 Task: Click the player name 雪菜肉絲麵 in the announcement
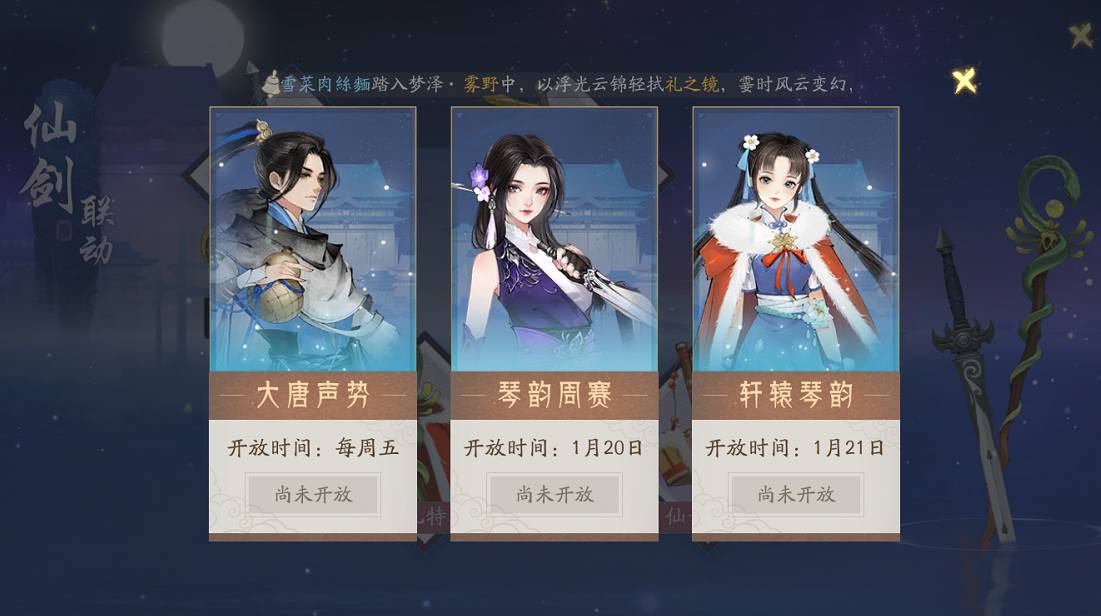pyautogui.click(x=326, y=84)
